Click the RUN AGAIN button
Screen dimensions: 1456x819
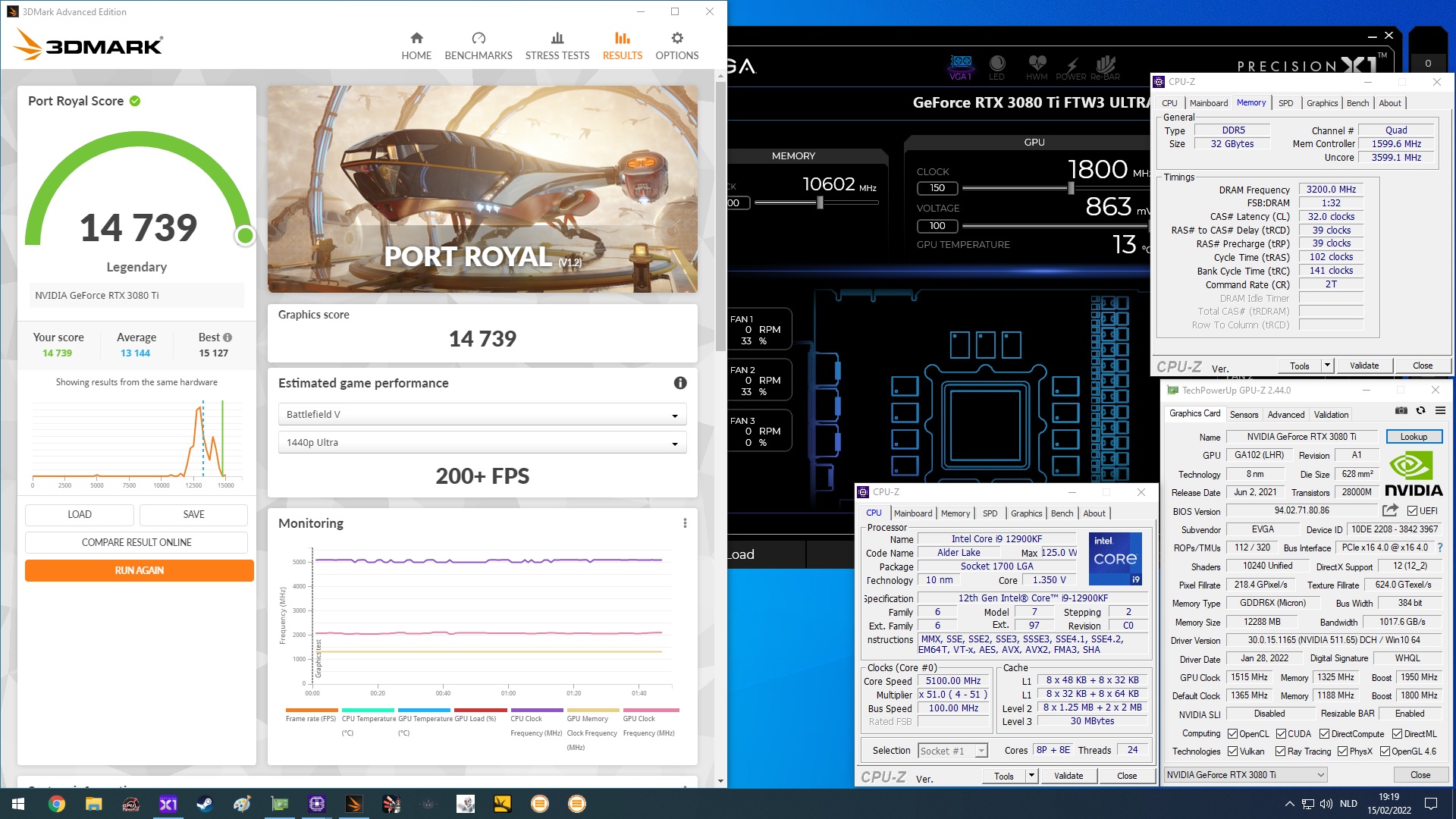pyautogui.click(x=140, y=570)
